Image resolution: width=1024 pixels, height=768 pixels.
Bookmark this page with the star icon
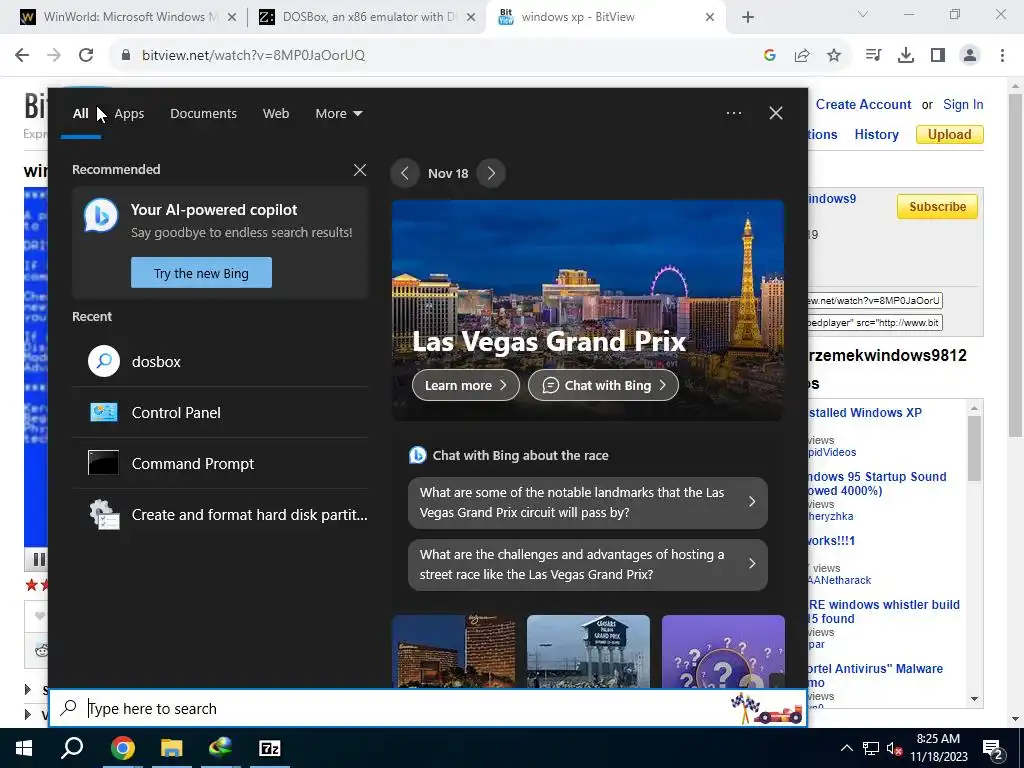tap(834, 56)
